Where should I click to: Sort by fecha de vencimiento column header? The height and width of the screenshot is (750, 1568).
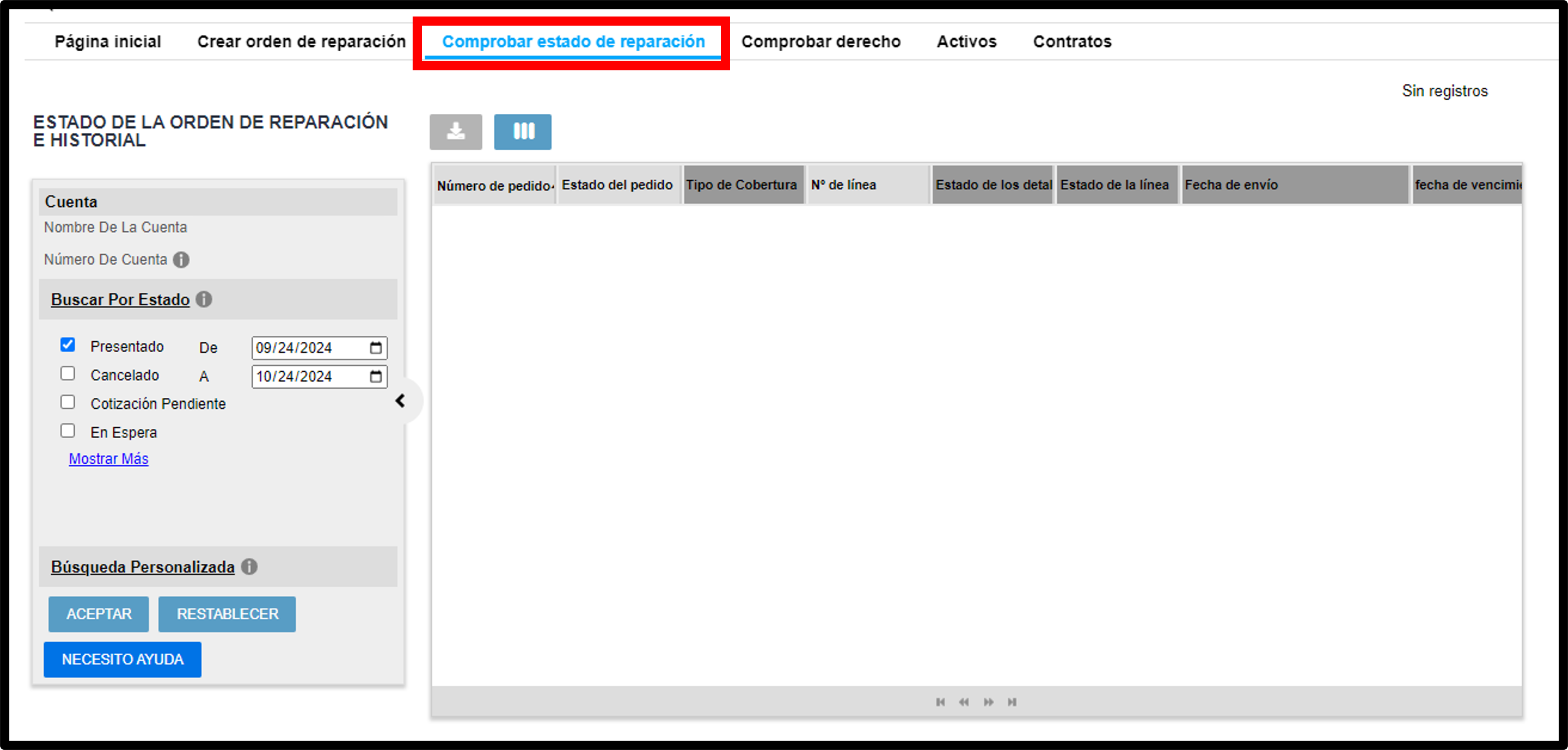[x=1467, y=185]
